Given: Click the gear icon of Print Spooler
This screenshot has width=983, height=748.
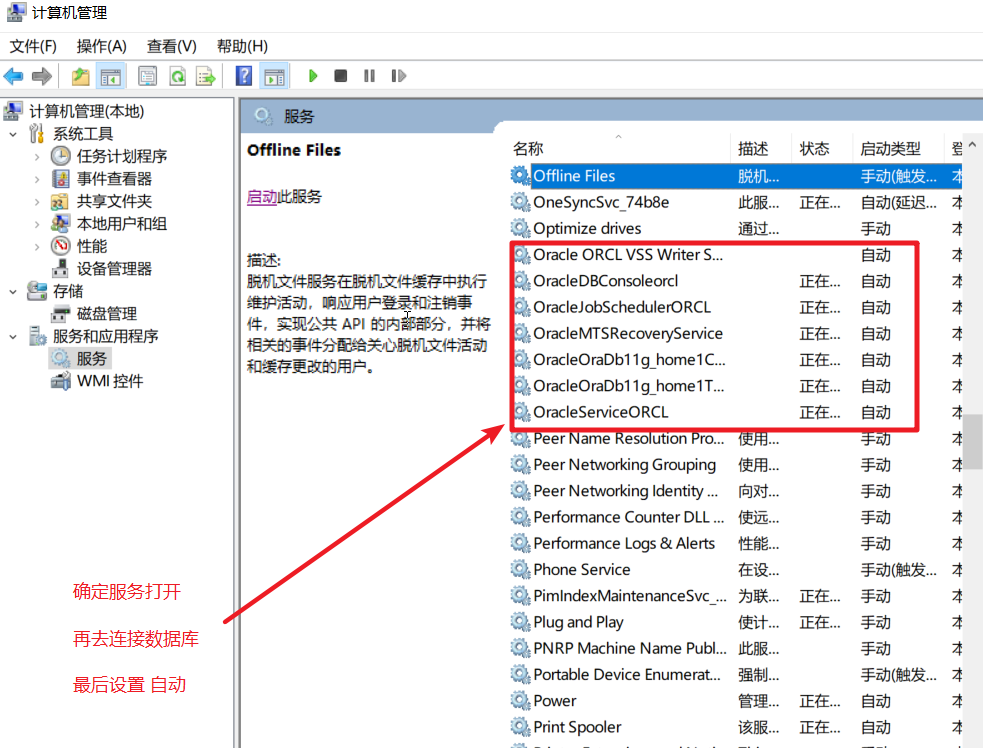Looking at the screenshot, I should [x=520, y=727].
